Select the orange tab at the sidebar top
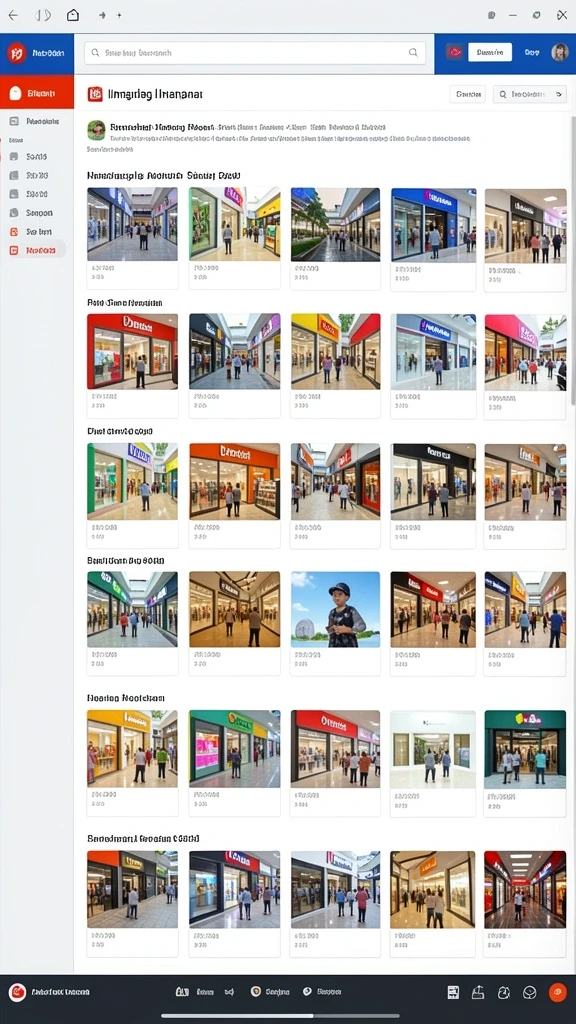576x1024 pixels. [x=37, y=93]
